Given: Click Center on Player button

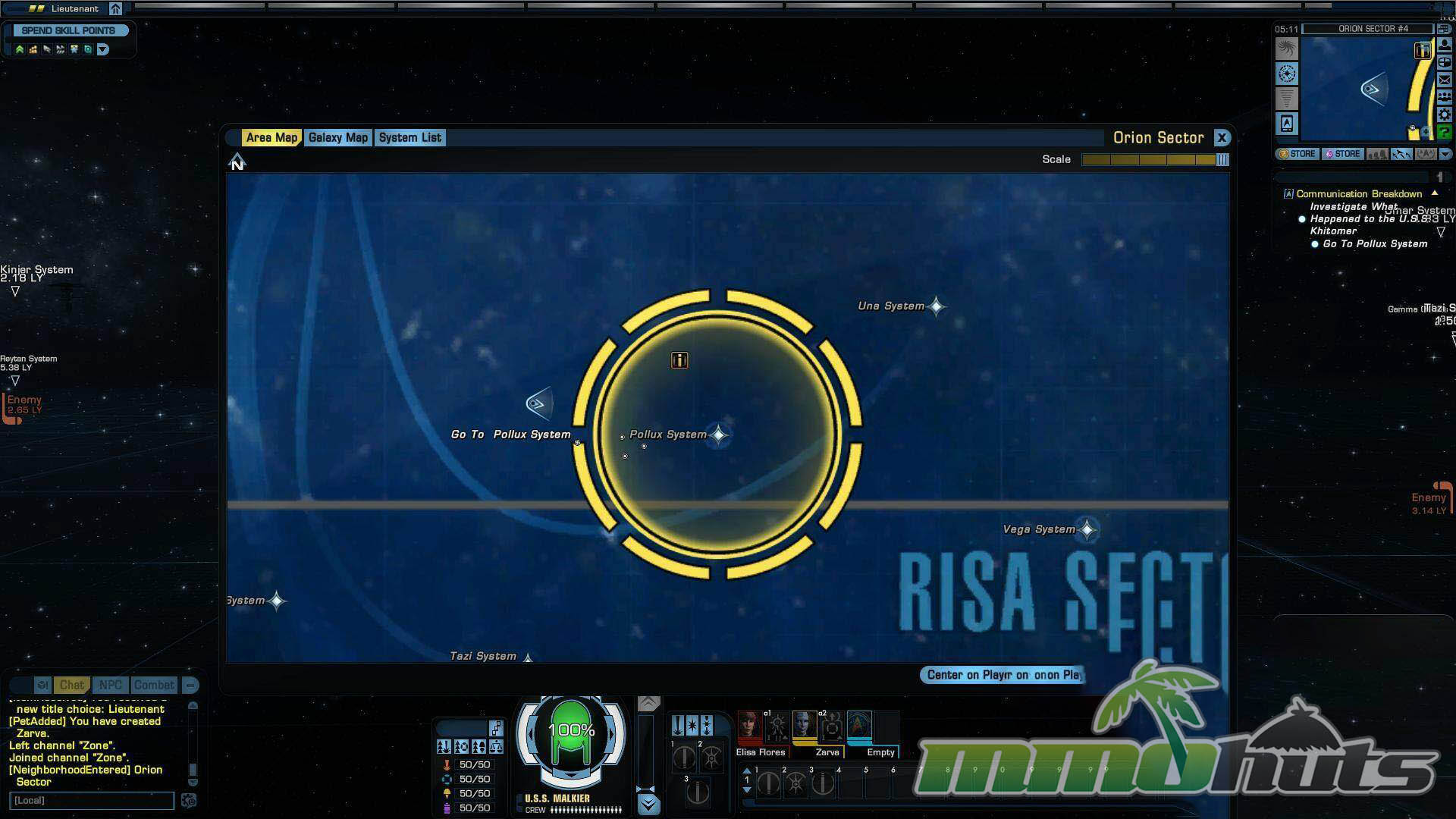Looking at the screenshot, I should click(x=1003, y=675).
